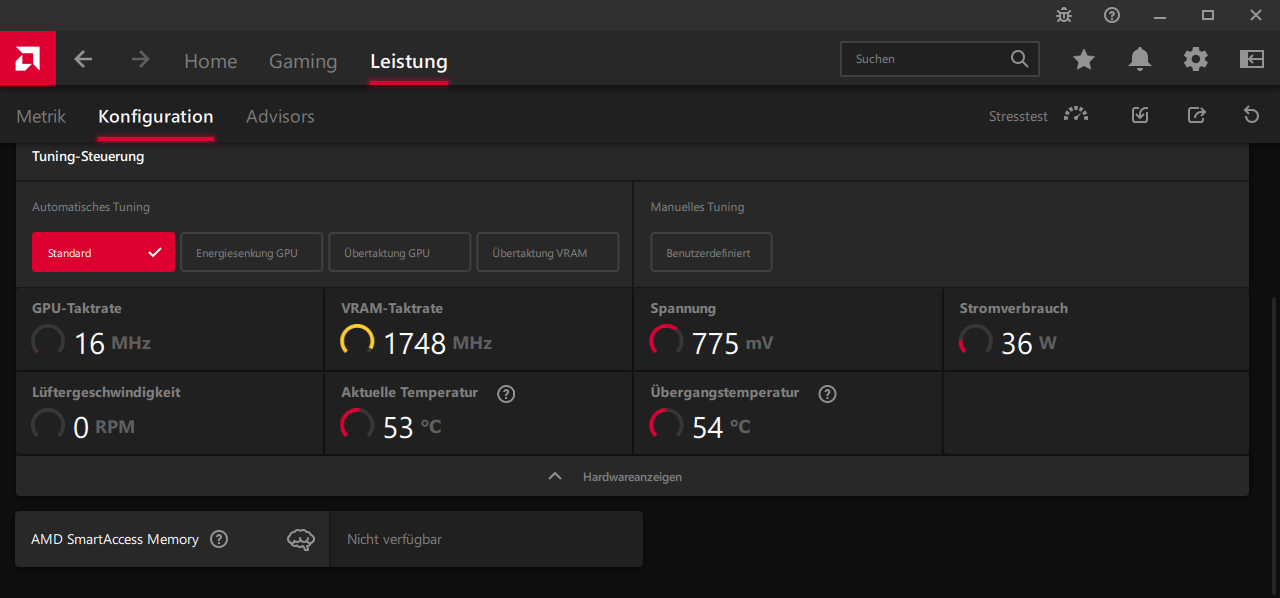Click the Spannung 775 mV value
Image resolution: width=1280 pixels, height=598 pixels.
(733, 343)
